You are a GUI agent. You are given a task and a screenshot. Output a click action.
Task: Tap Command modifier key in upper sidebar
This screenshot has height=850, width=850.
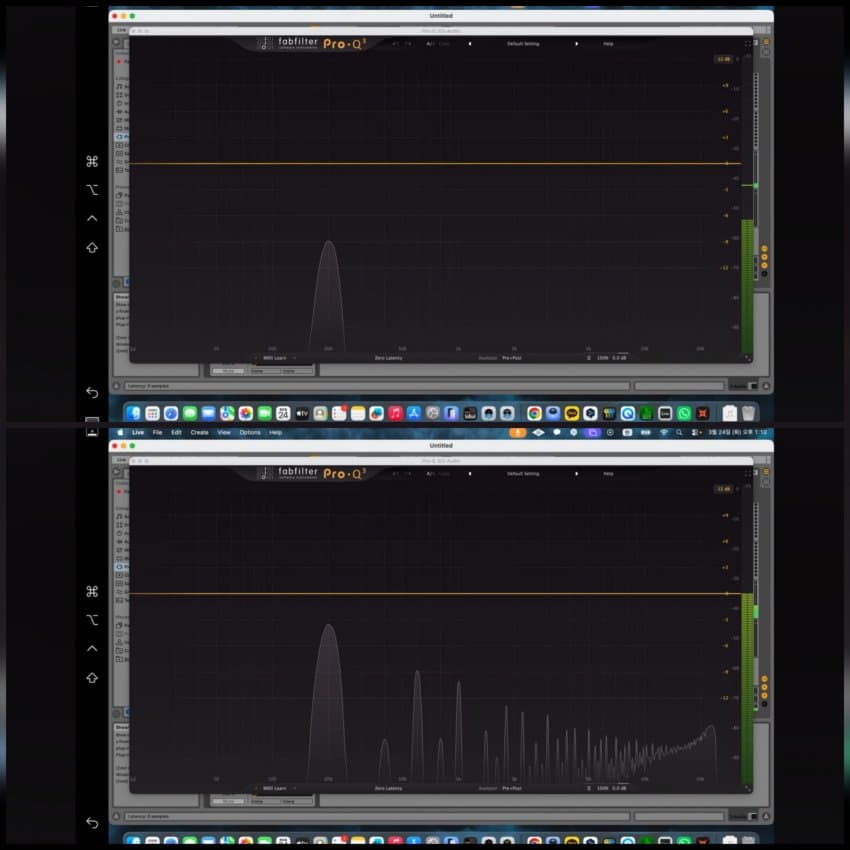(x=92, y=161)
